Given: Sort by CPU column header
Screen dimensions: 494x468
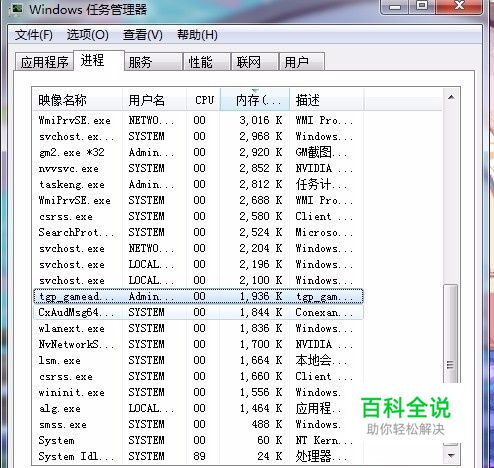Looking at the screenshot, I should coord(203,100).
